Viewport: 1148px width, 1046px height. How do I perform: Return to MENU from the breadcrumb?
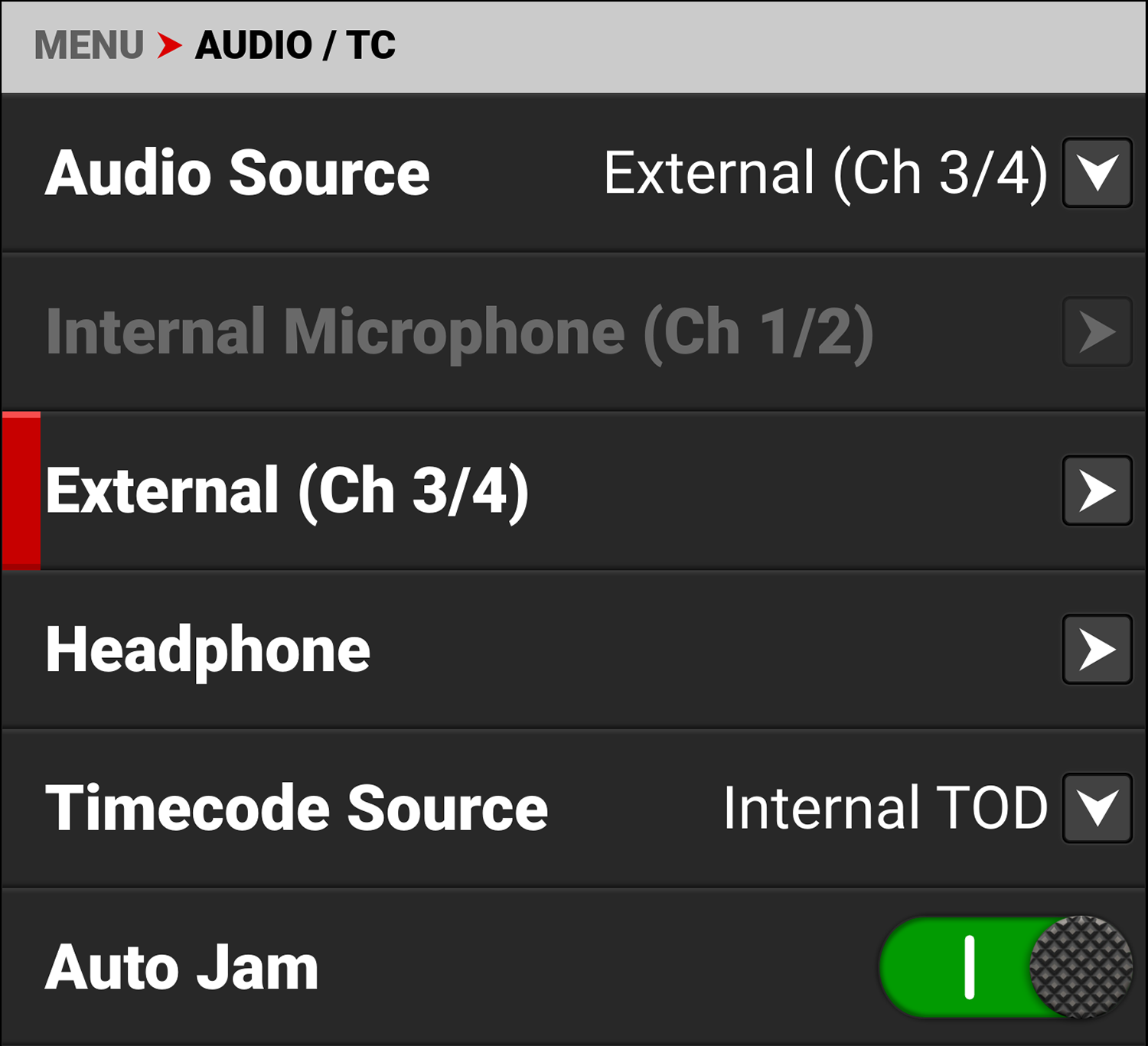click(88, 44)
